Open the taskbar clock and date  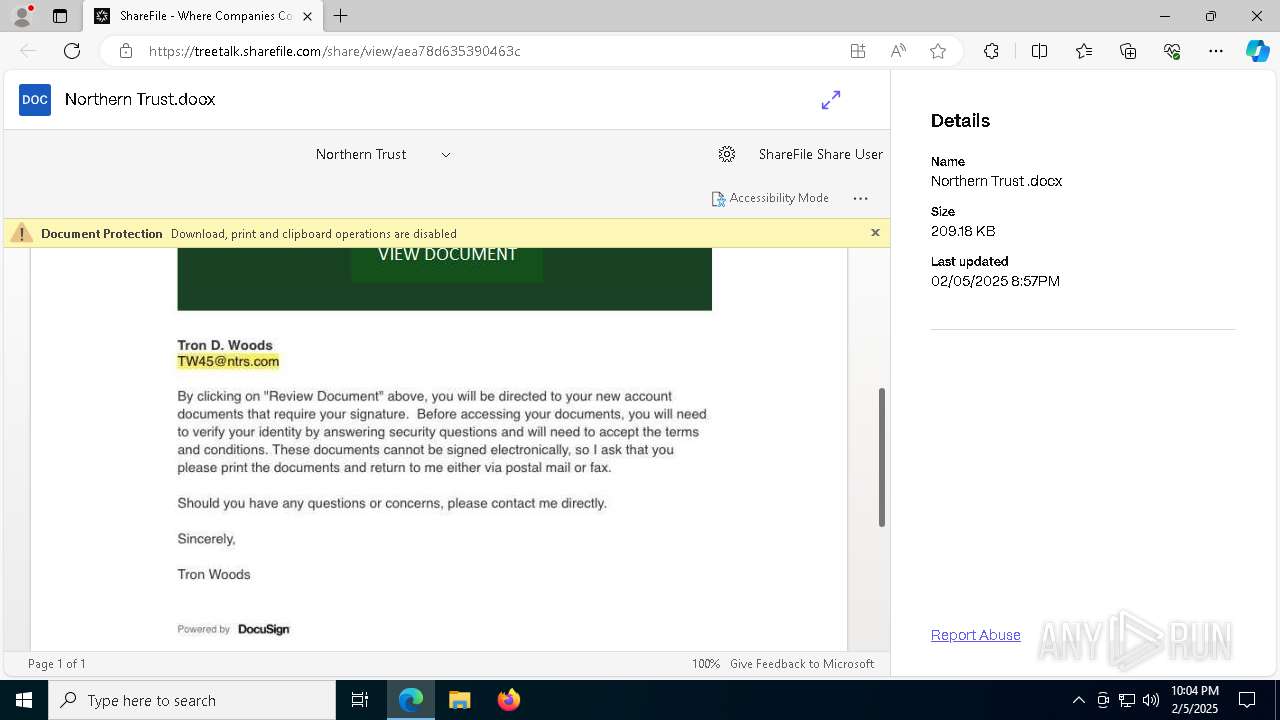tap(1195, 700)
